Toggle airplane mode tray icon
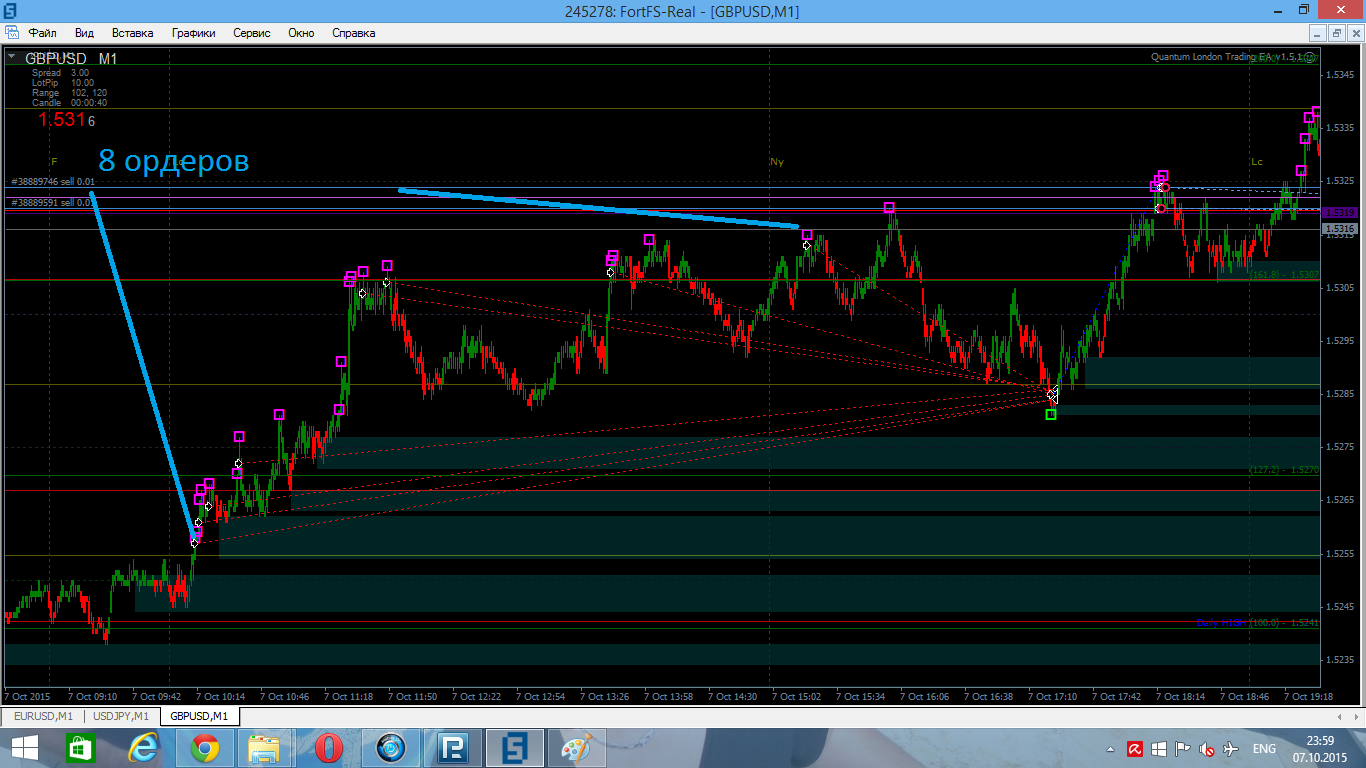1366x768 pixels. (x=1231, y=749)
